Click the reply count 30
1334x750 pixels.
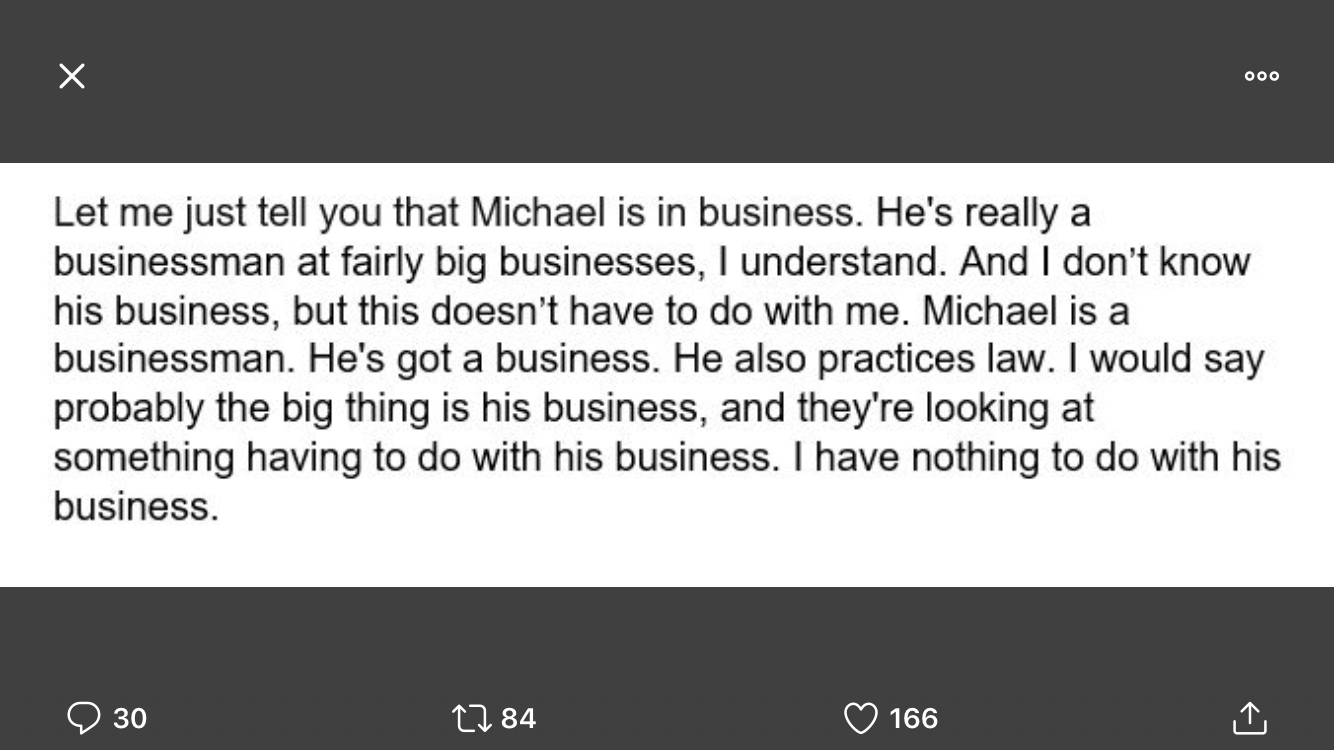[130, 718]
